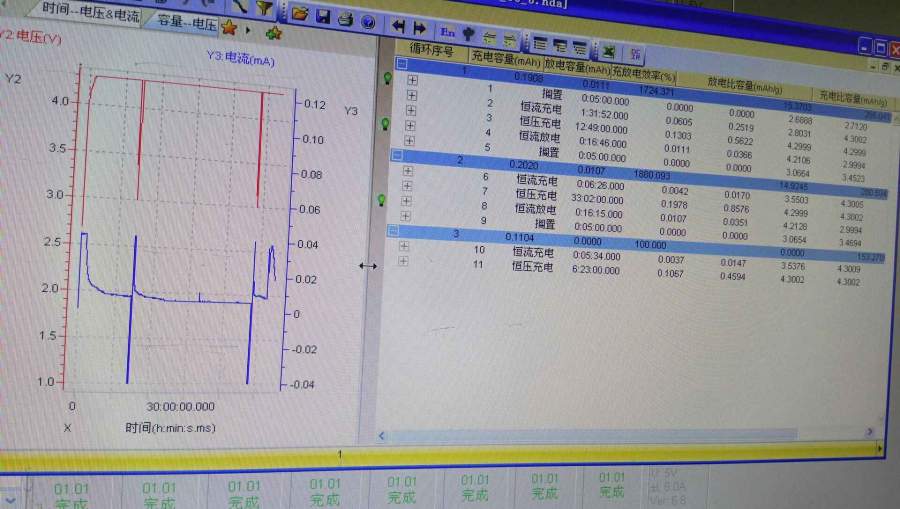Collapse cycle 2 group row

coord(397,156)
